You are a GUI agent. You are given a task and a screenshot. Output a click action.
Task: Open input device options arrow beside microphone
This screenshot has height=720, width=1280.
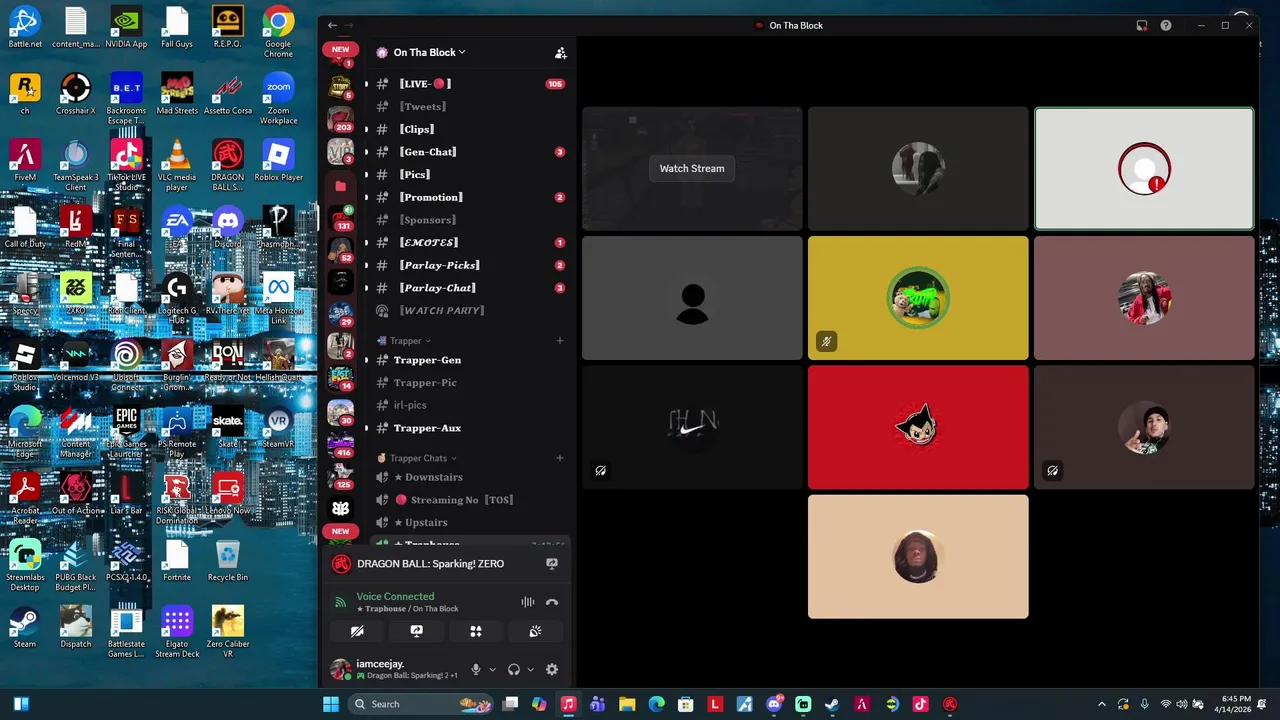point(492,670)
